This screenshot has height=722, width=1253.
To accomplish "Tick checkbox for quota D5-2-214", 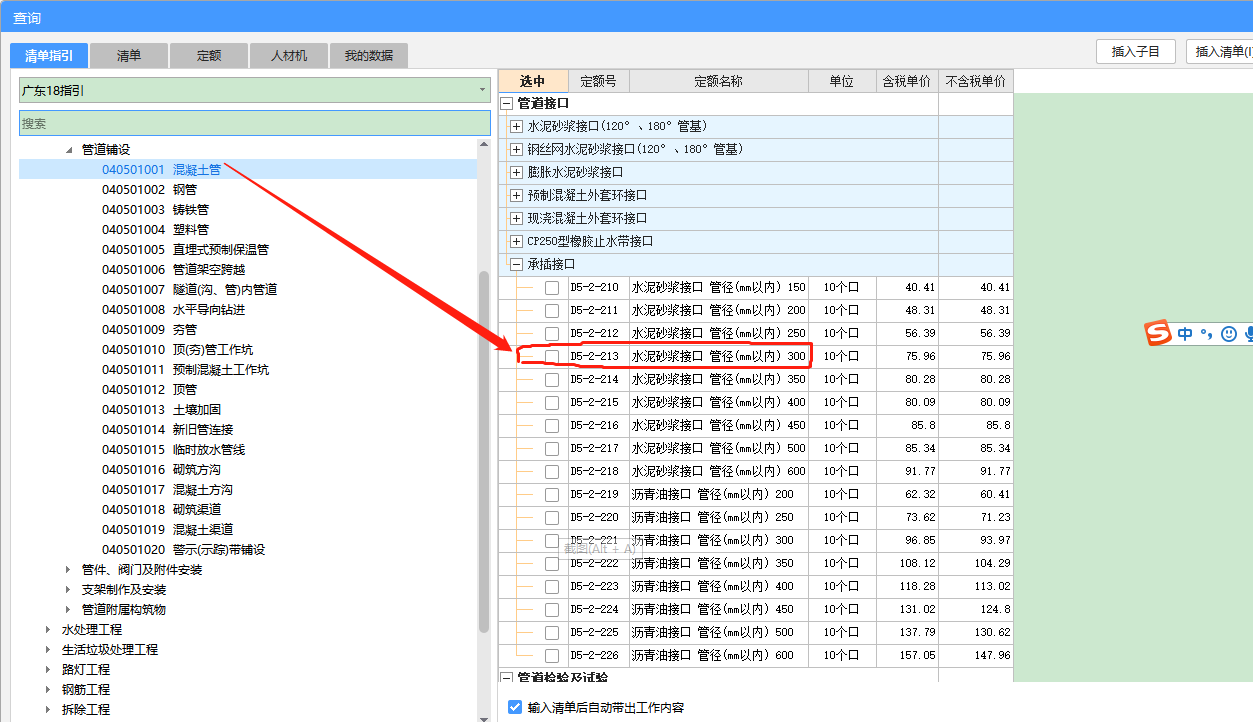I will tap(552, 380).
